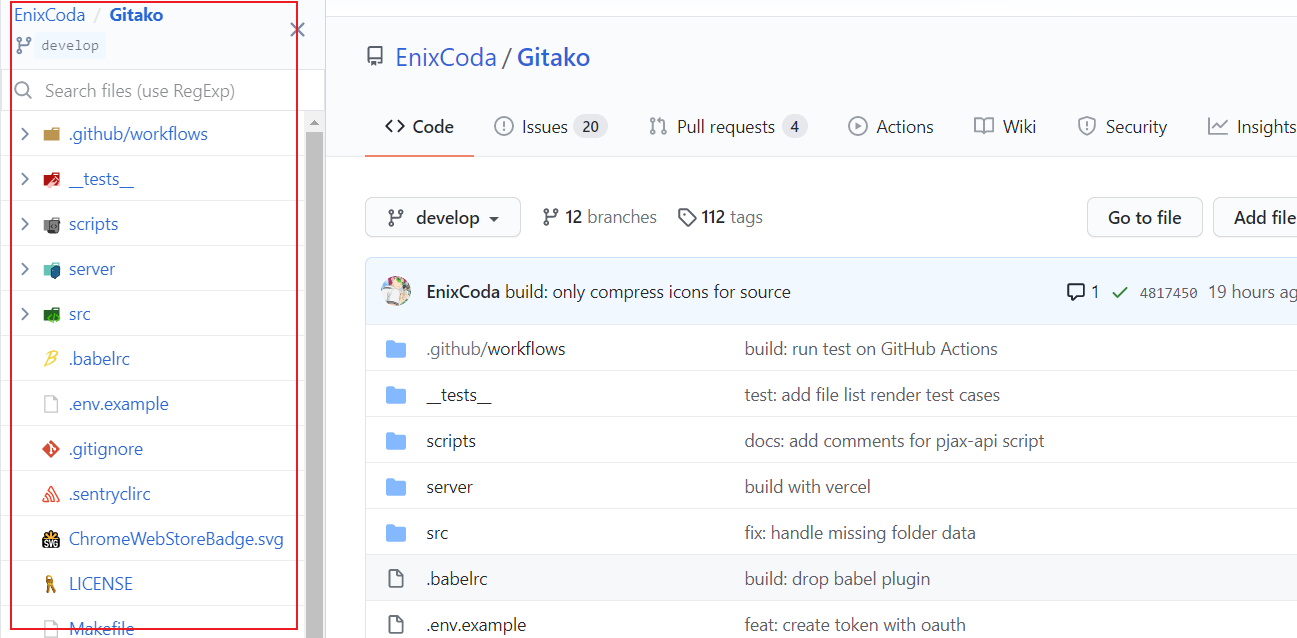Open the develop branch dropdown button

click(443, 217)
